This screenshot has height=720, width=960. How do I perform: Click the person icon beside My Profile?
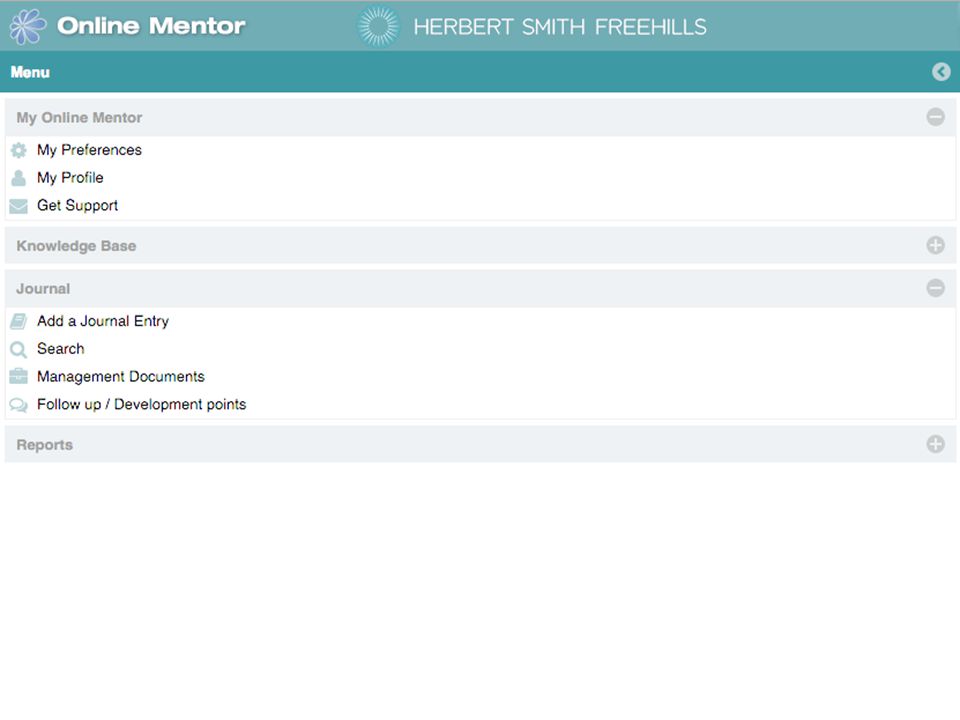click(19, 178)
